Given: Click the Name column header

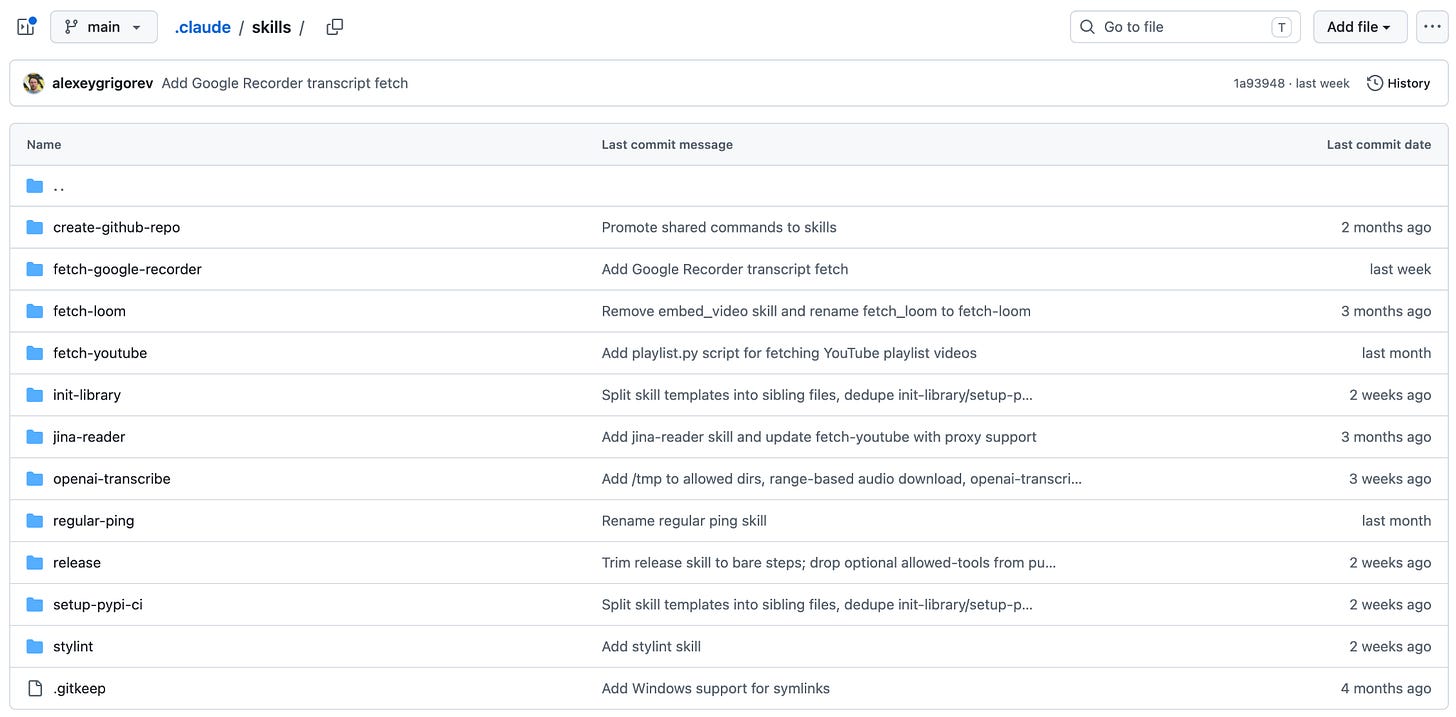Looking at the screenshot, I should (x=44, y=145).
